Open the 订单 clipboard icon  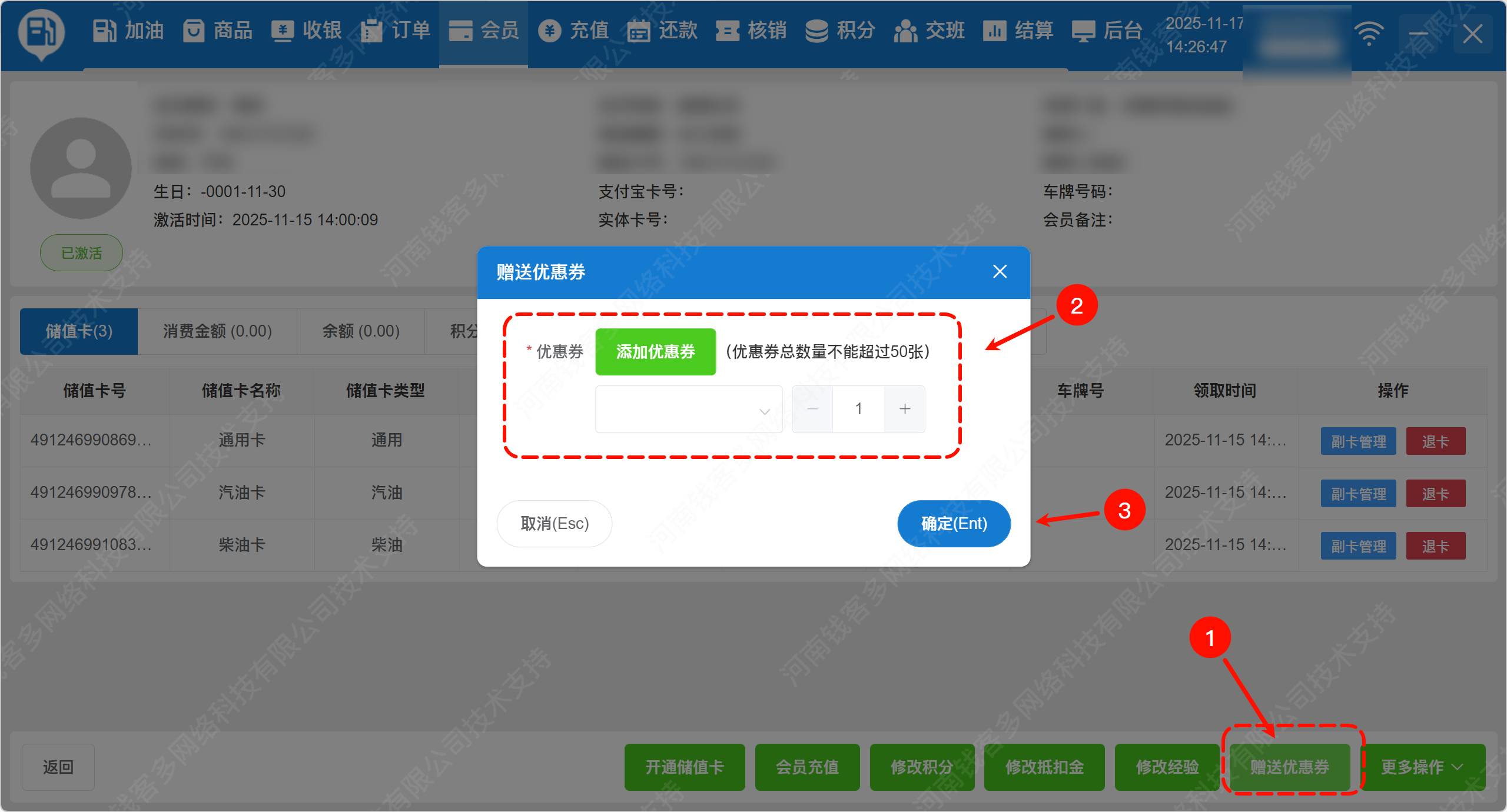click(371, 31)
